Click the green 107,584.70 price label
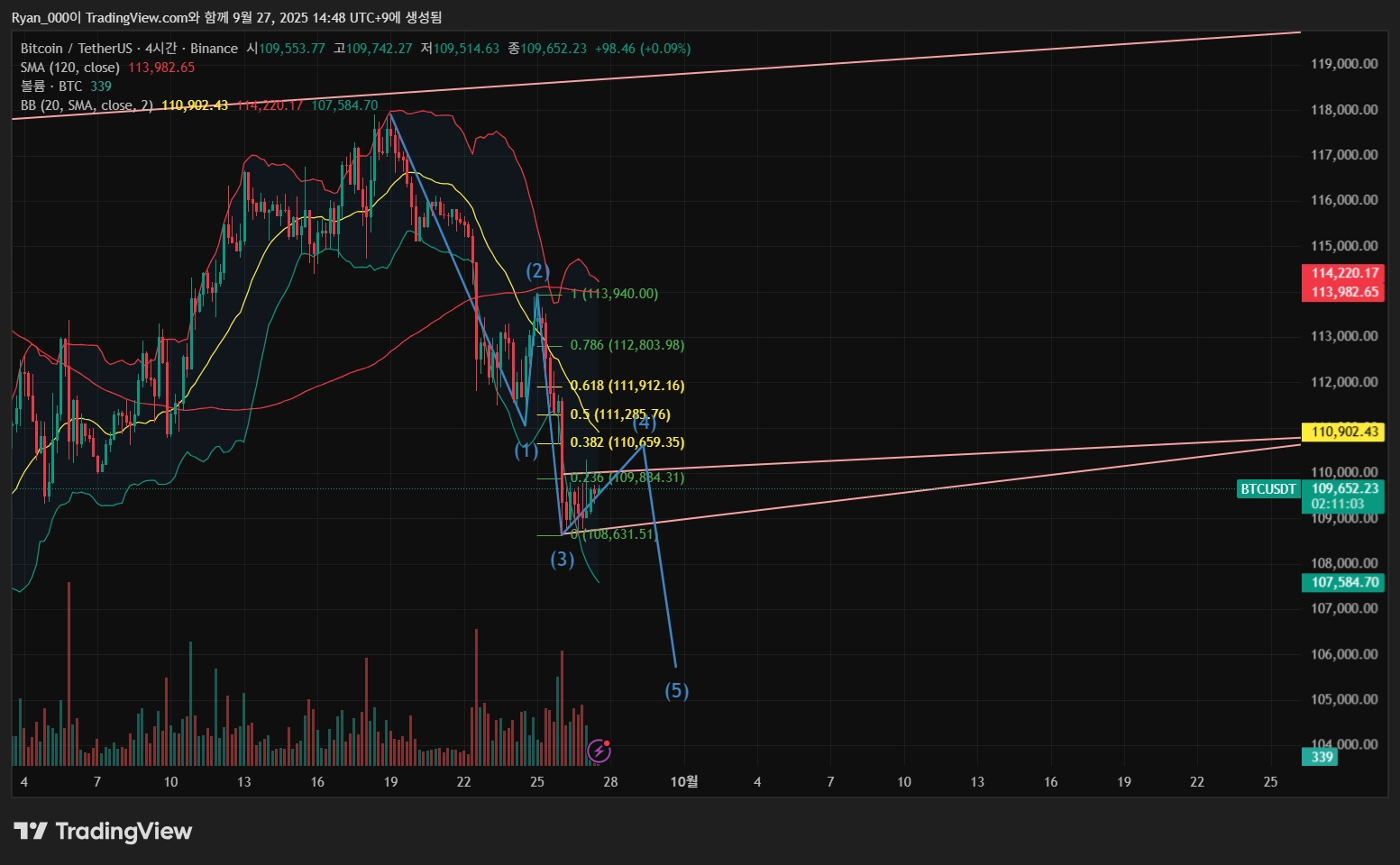 (x=1344, y=582)
